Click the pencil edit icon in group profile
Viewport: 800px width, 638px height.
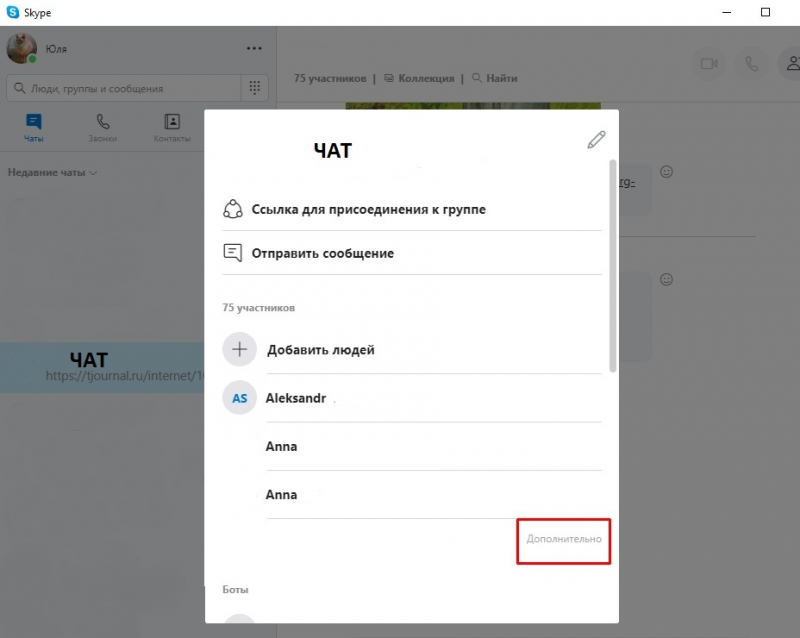[596, 139]
